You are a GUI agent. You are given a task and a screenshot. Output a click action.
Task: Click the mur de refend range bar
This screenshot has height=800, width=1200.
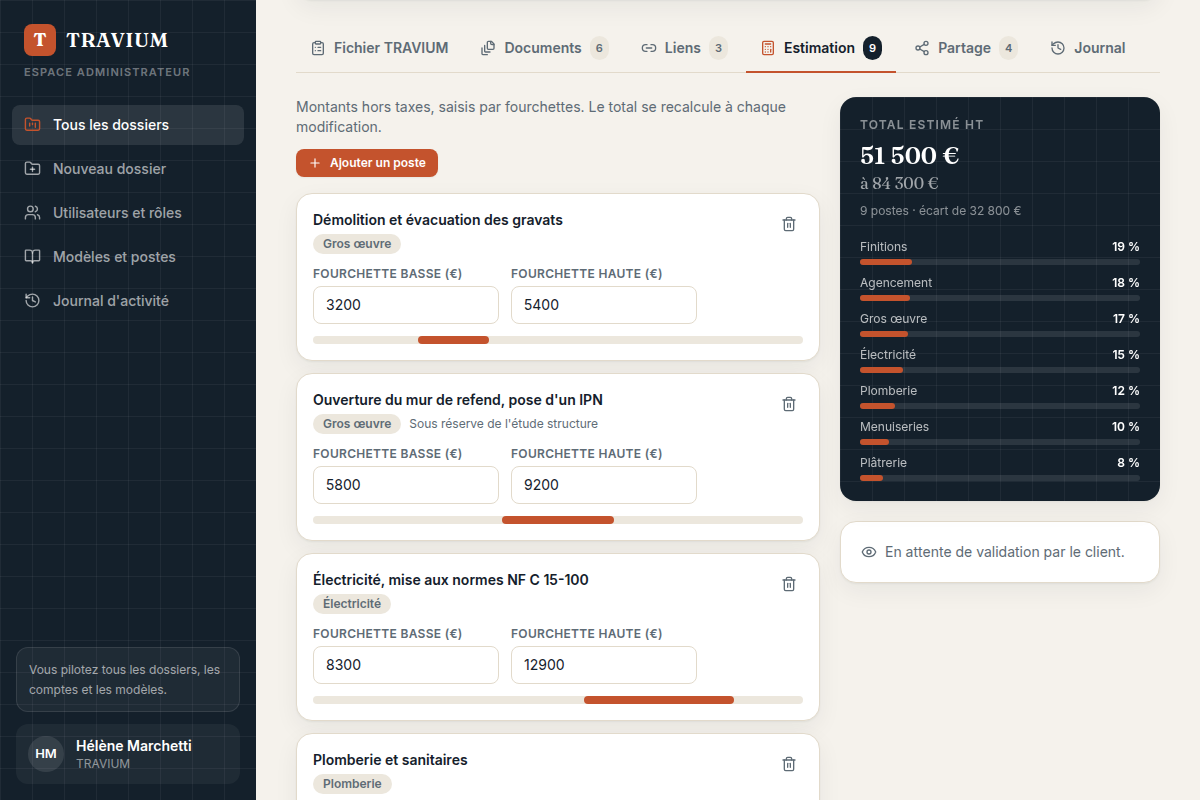tap(558, 520)
